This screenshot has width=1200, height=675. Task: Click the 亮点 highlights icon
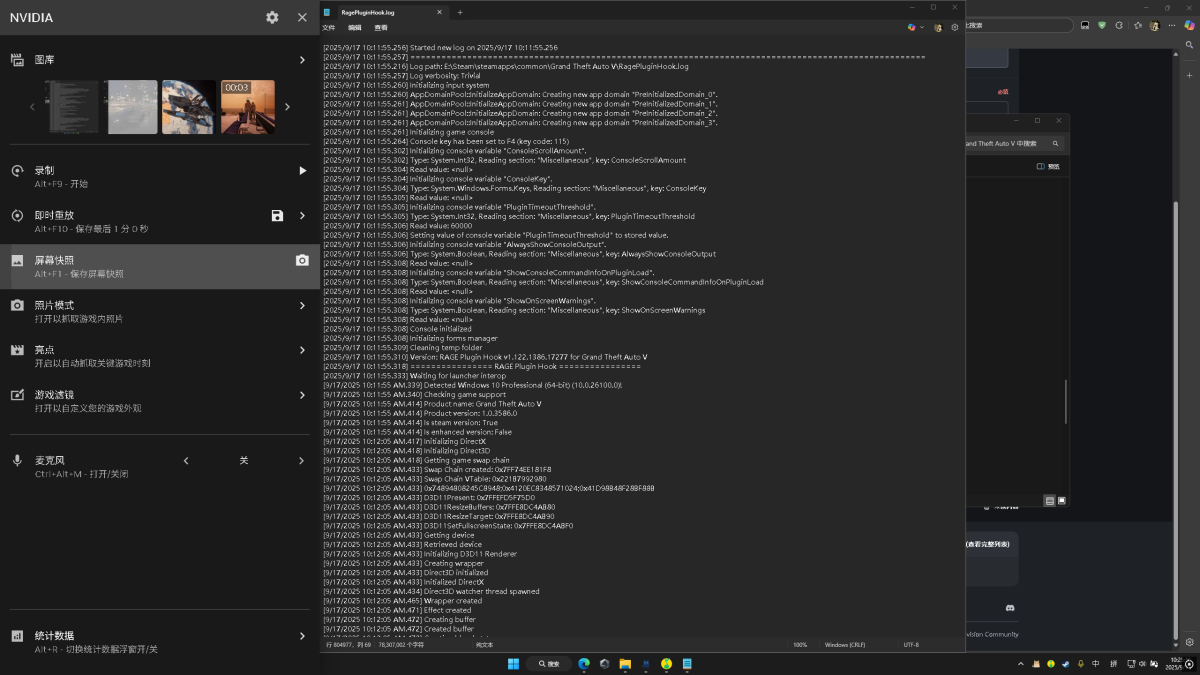point(17,350)
